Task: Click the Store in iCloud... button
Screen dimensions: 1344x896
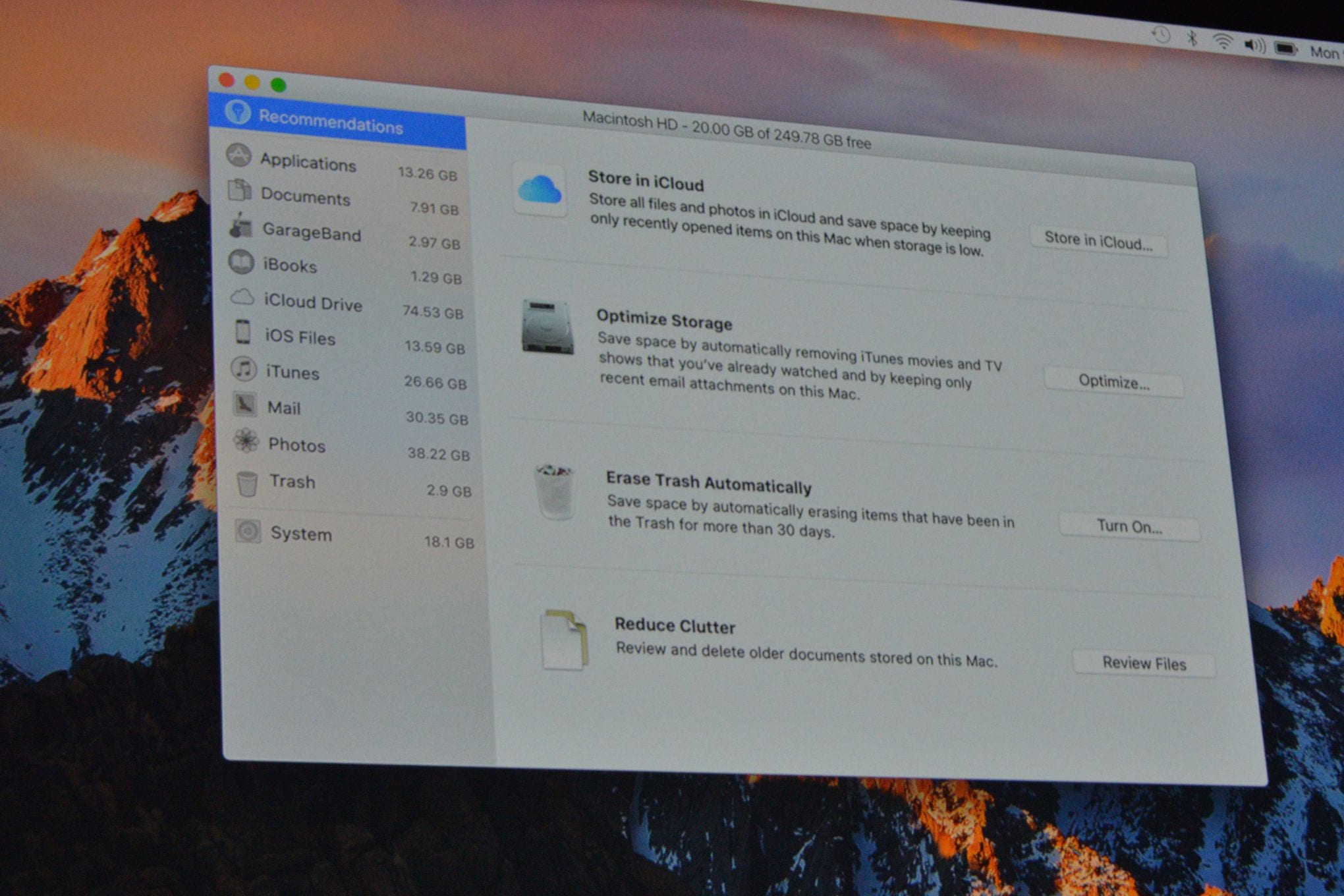Action: coord(1098,241)
